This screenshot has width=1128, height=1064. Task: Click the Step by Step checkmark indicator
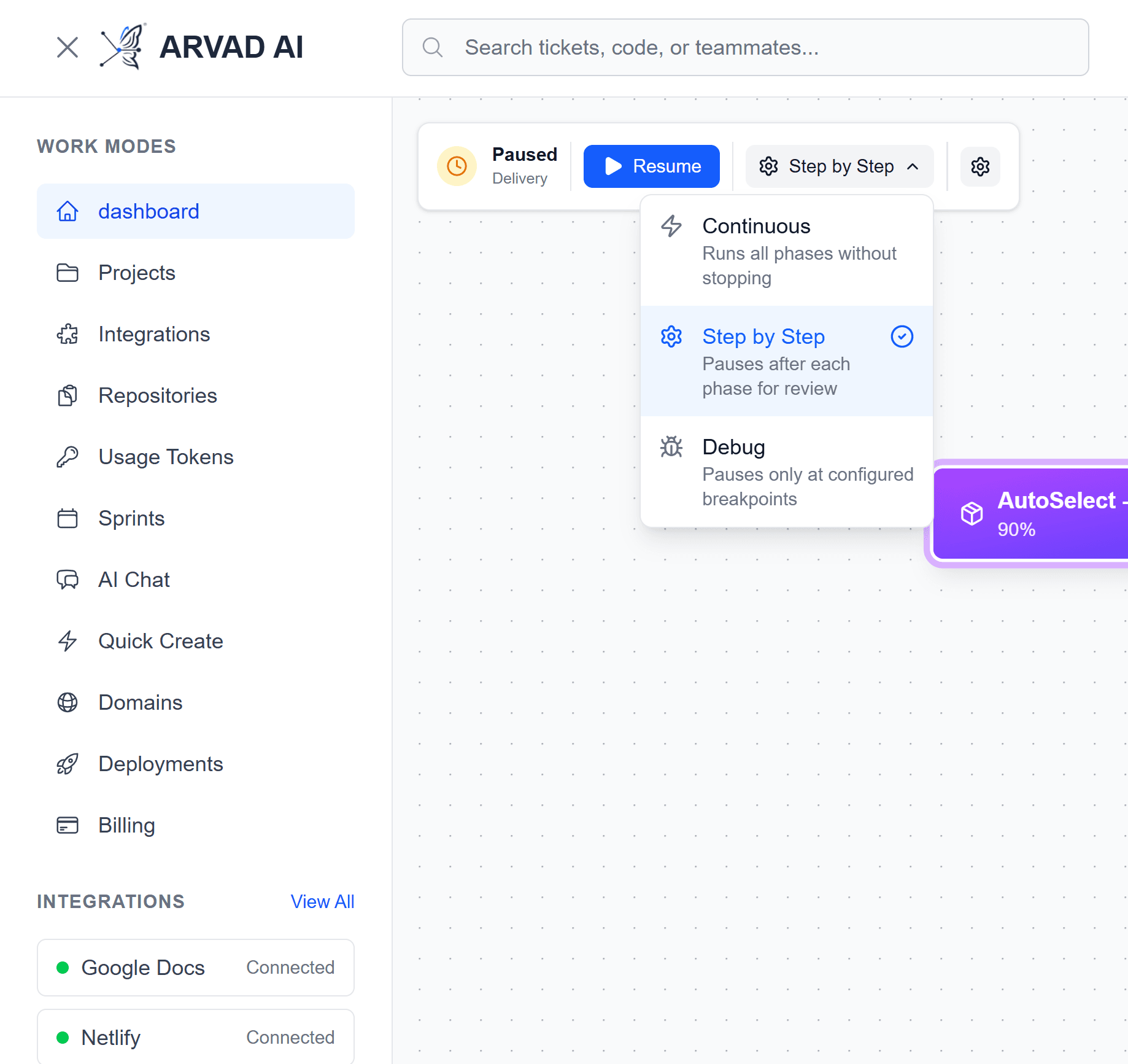902,336
